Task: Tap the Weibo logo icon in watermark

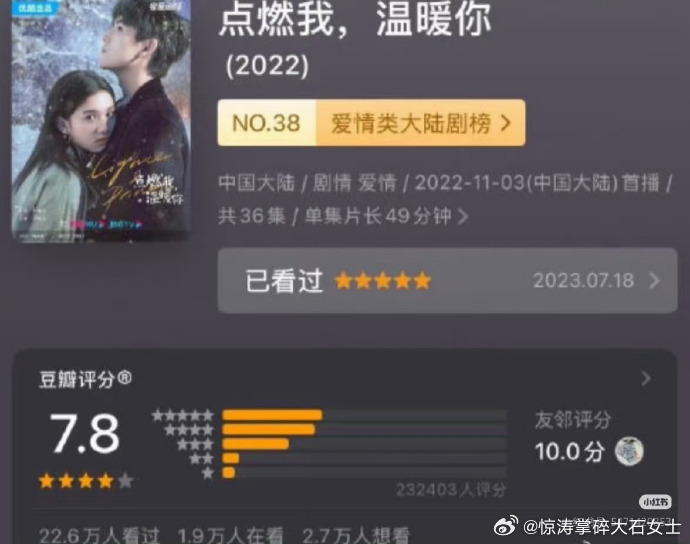Action: pyautogui.click(x=506, y=526)
